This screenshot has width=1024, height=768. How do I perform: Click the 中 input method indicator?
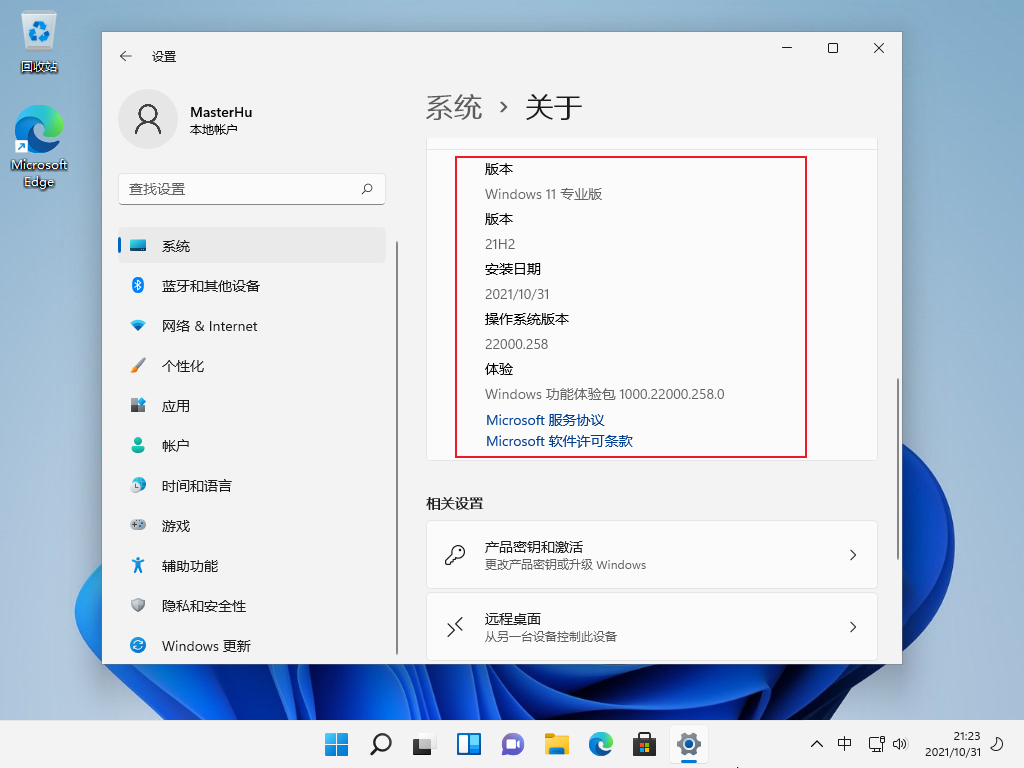[844, 744]
